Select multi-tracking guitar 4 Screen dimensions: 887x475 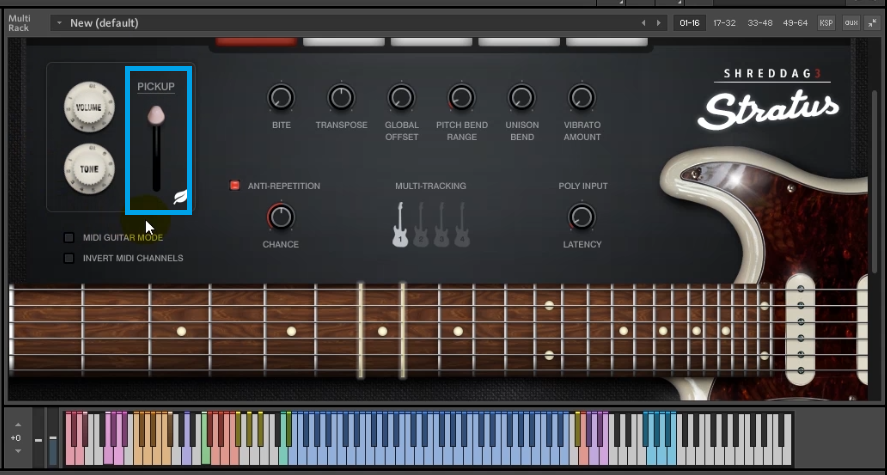click(462, 224)
